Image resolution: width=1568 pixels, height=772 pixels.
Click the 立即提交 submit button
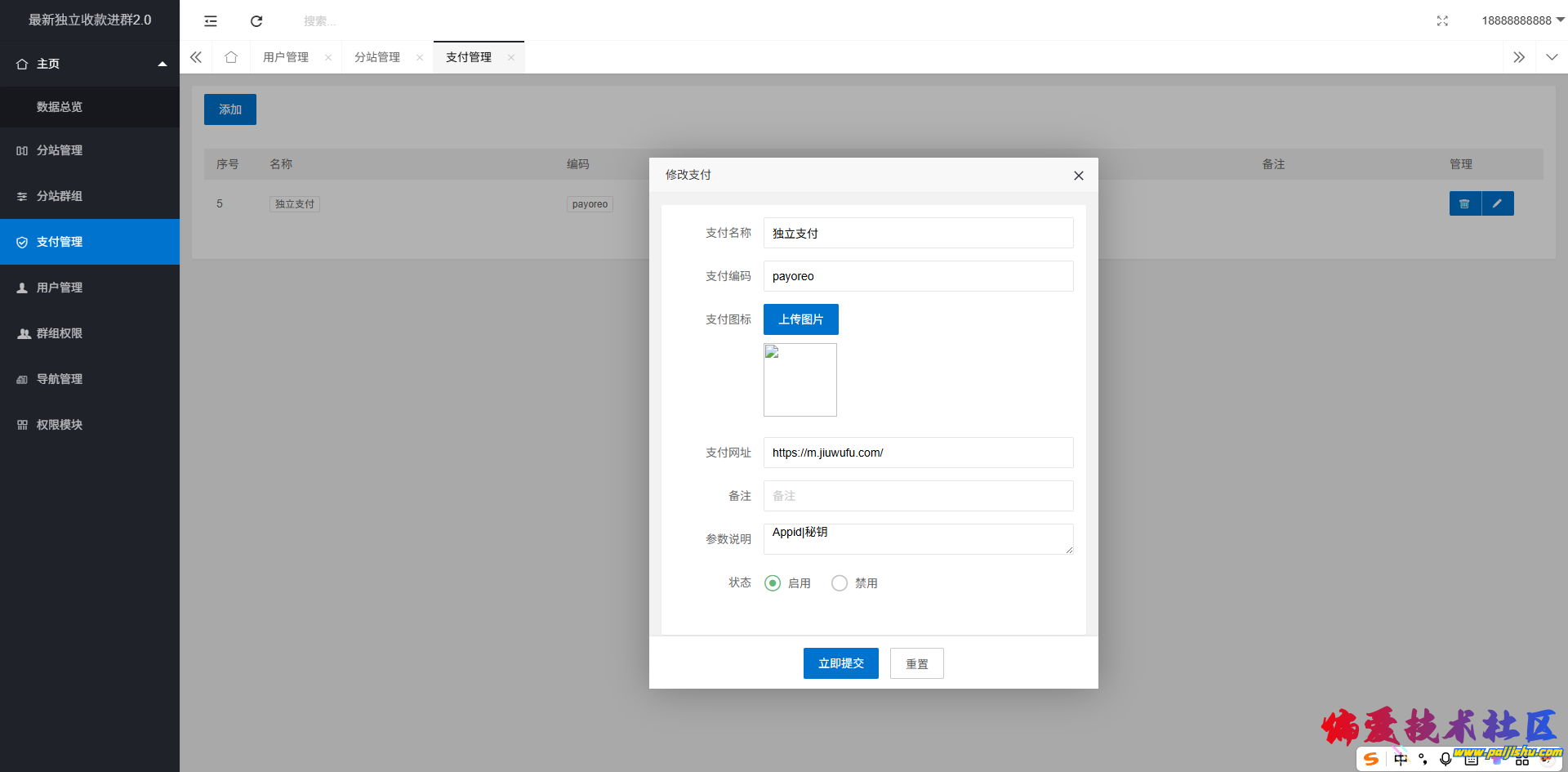tap(840, 663)
